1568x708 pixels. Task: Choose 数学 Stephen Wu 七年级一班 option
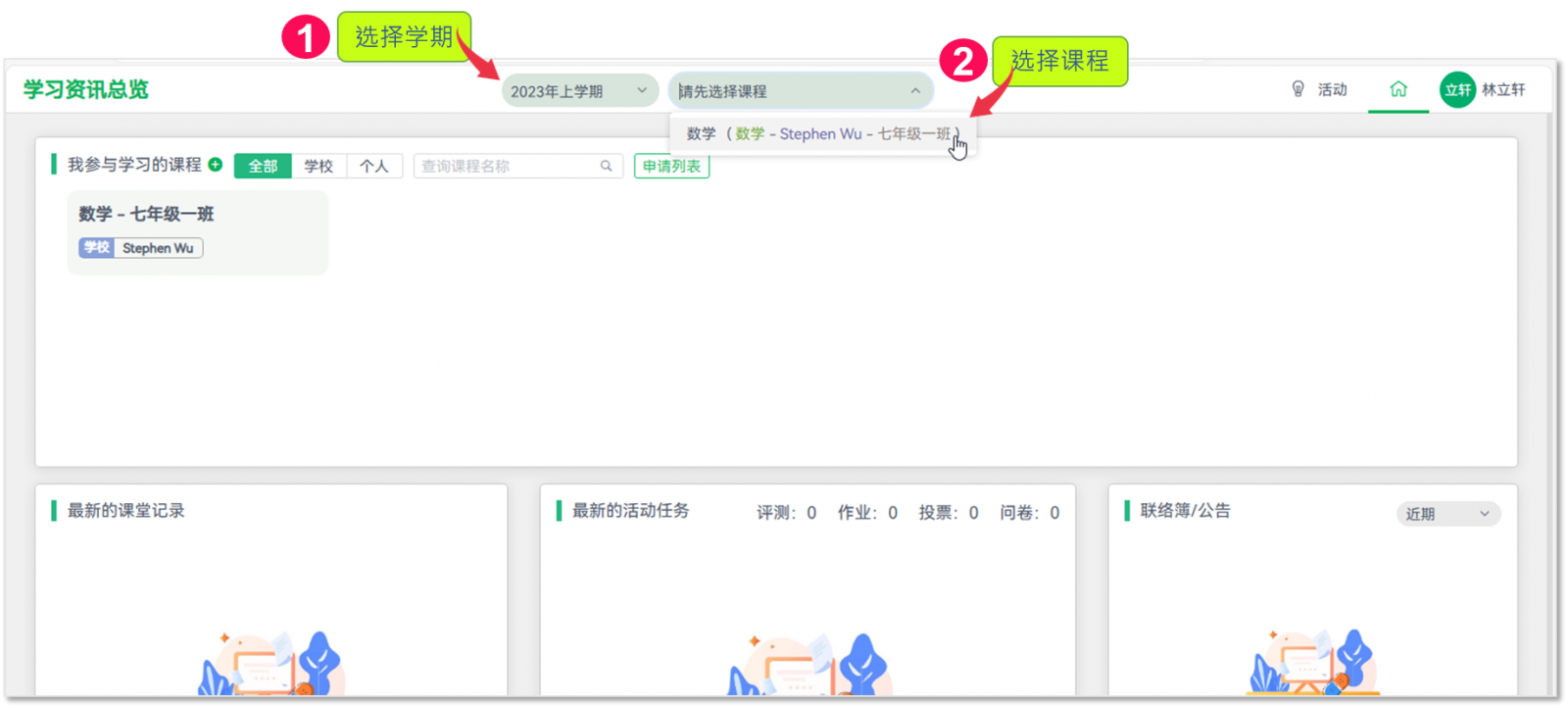[821, 134]
